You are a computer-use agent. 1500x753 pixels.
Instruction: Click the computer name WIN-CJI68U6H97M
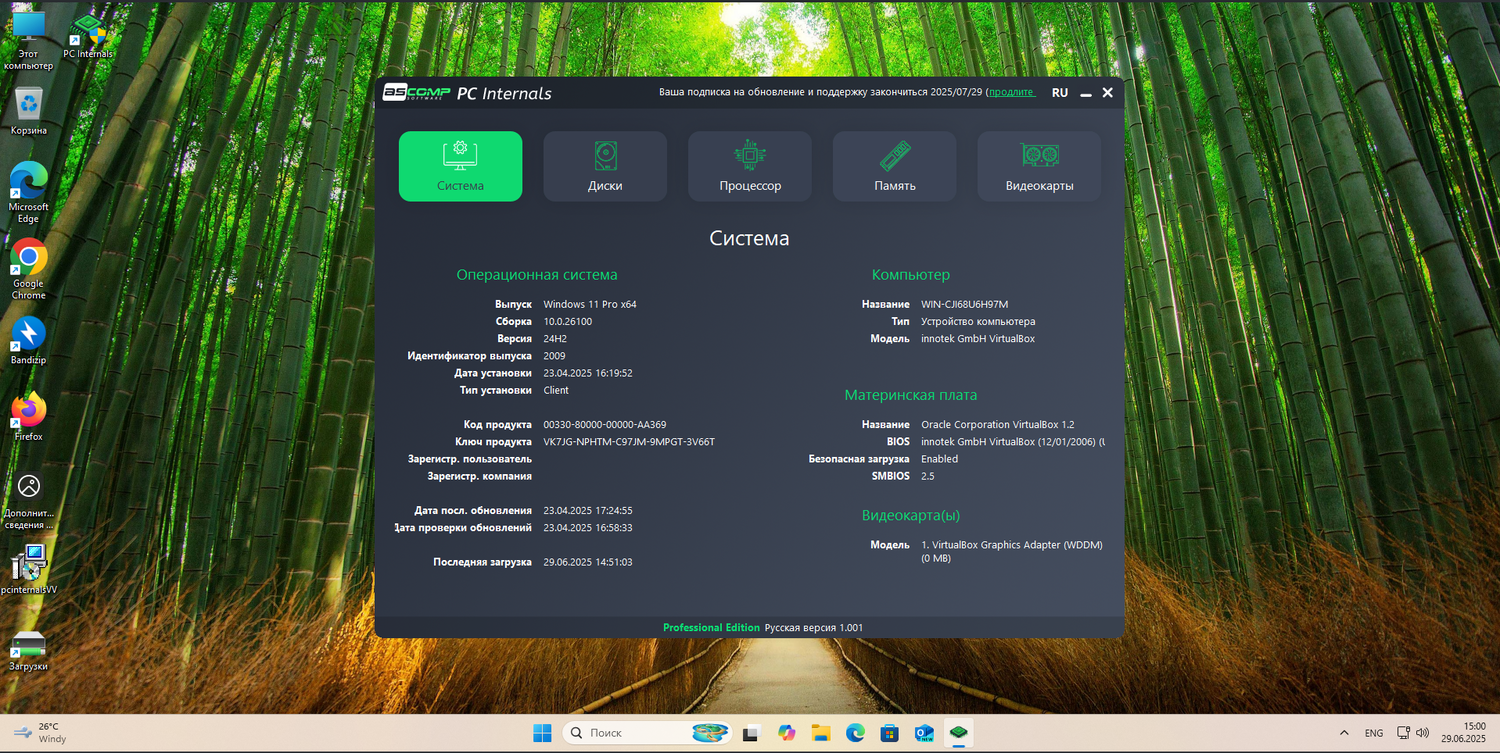pyautogui.click(x=965, y=304)
